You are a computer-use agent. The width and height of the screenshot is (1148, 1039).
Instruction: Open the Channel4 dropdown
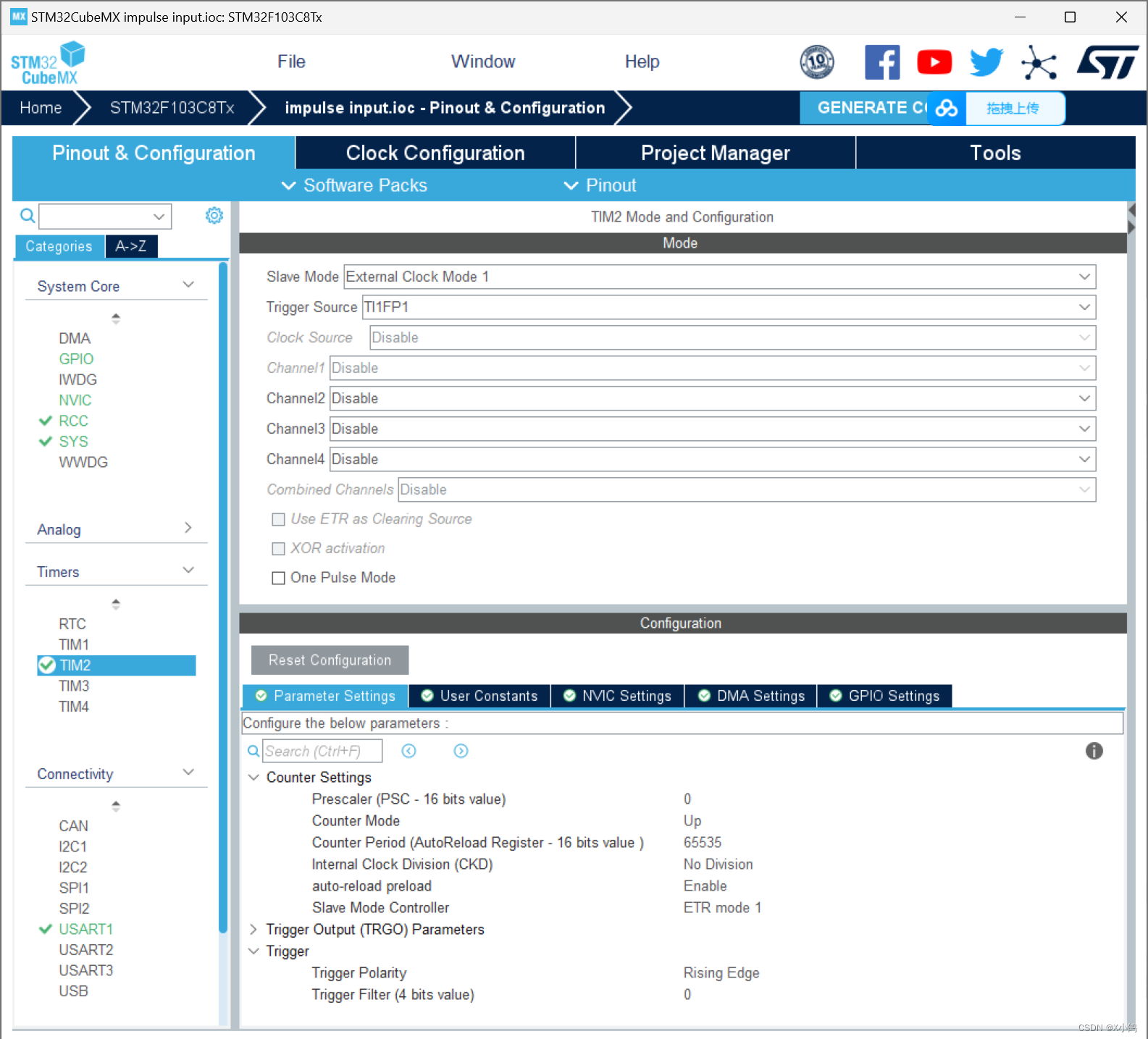(x=713, y=459)
